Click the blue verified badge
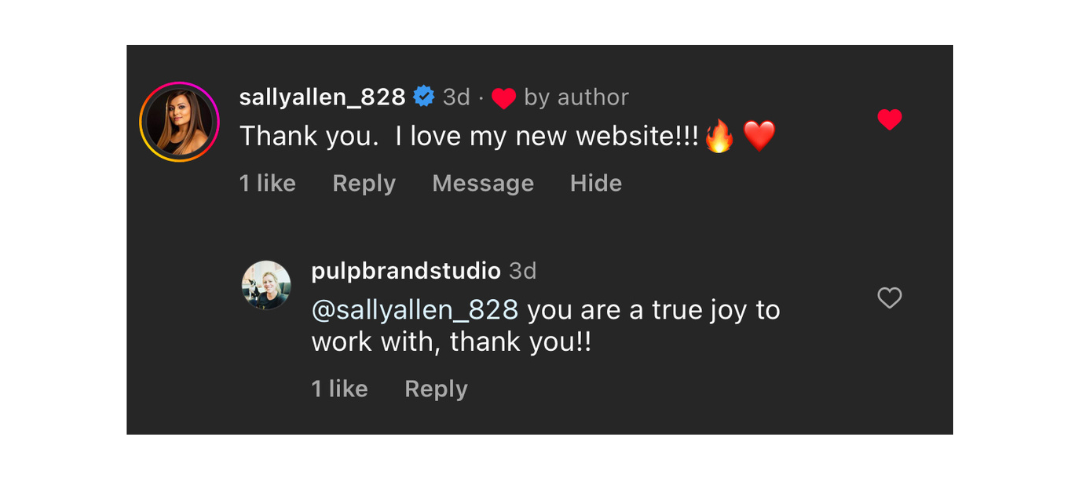This screenshot has width=1080, height=480. tap(424, 97)
